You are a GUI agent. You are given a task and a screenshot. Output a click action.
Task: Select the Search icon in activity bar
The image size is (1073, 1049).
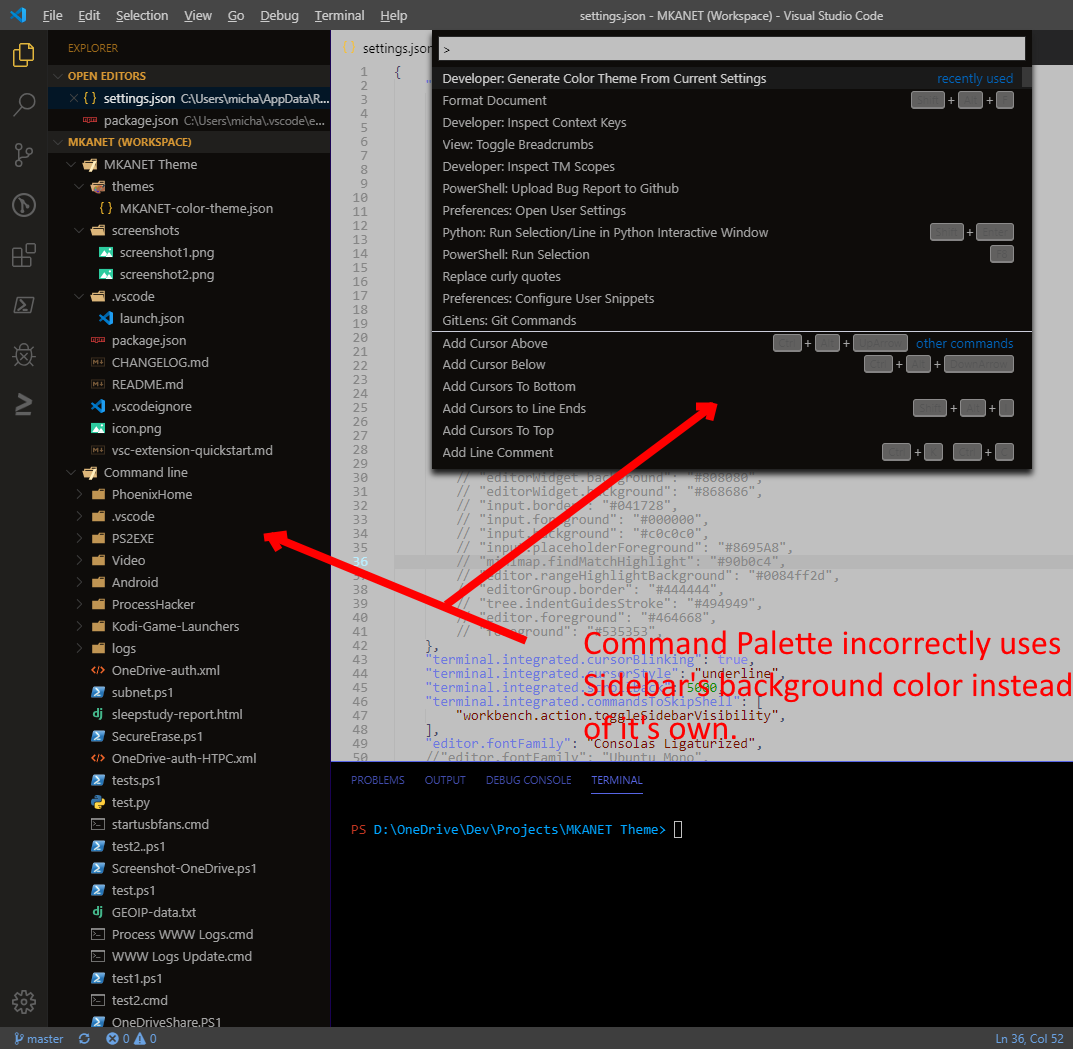click(23, 104)
